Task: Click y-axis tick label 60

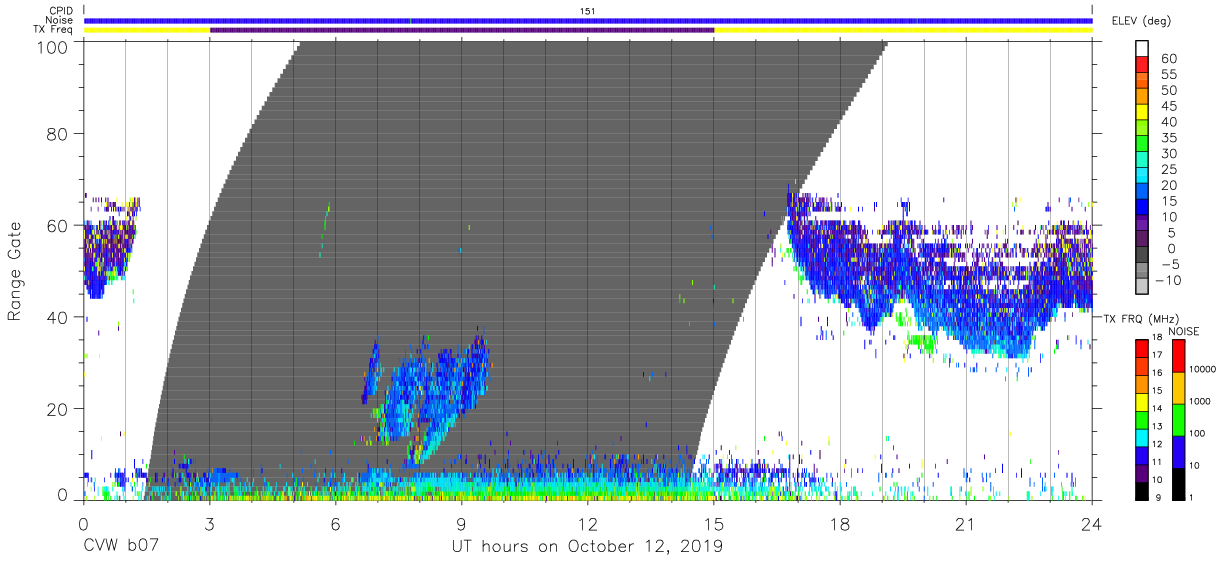Action: tap(58, 225)
